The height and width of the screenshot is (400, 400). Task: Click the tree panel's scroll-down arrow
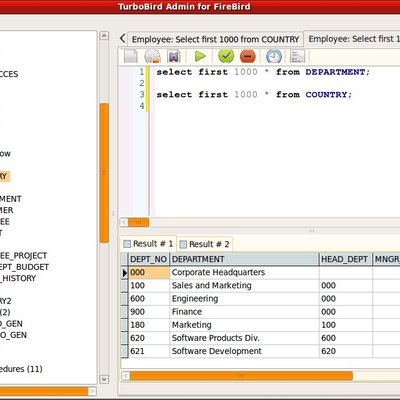(x=104, y=379)
